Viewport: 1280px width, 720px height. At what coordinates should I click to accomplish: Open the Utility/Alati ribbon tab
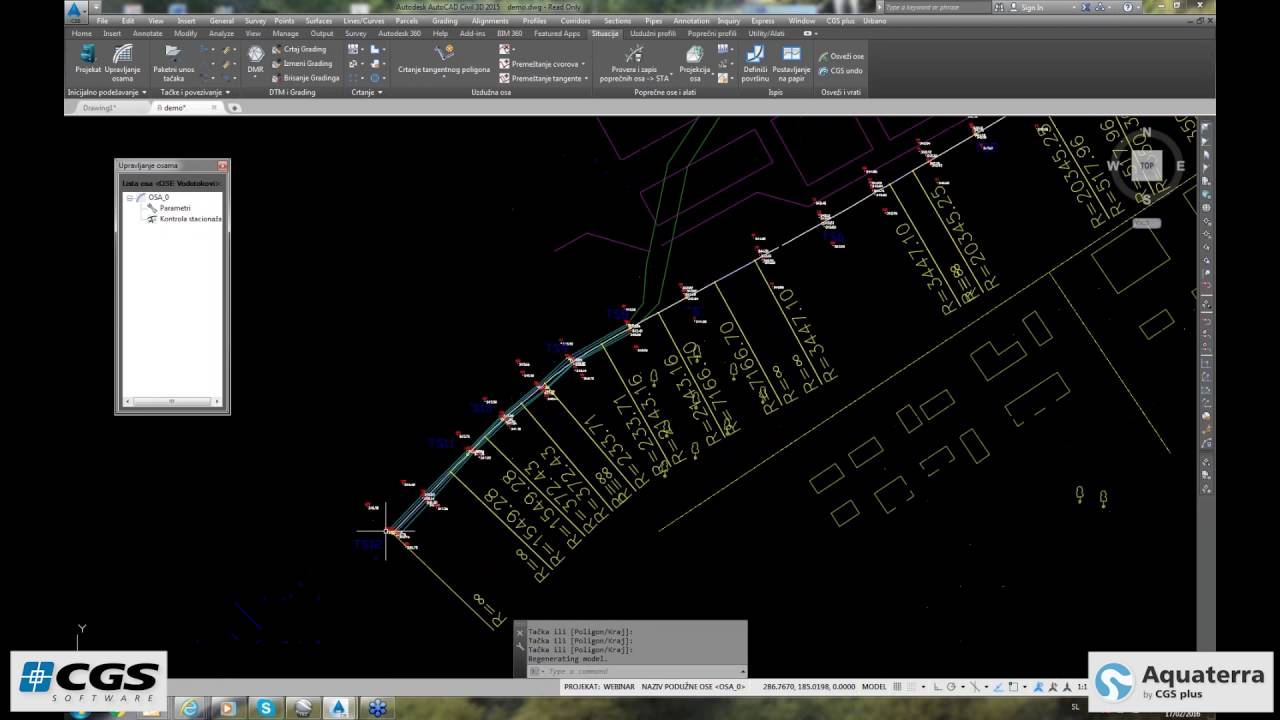[x=767, y=33]
